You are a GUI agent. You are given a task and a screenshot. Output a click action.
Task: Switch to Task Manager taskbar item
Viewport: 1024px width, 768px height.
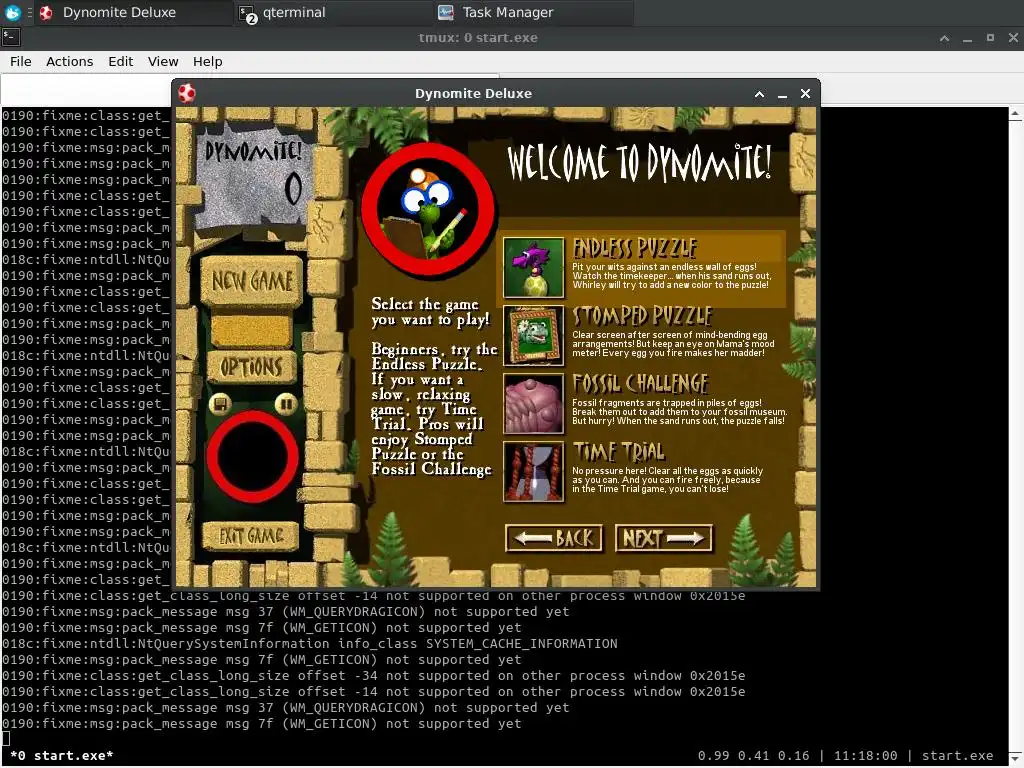point(532,12)
